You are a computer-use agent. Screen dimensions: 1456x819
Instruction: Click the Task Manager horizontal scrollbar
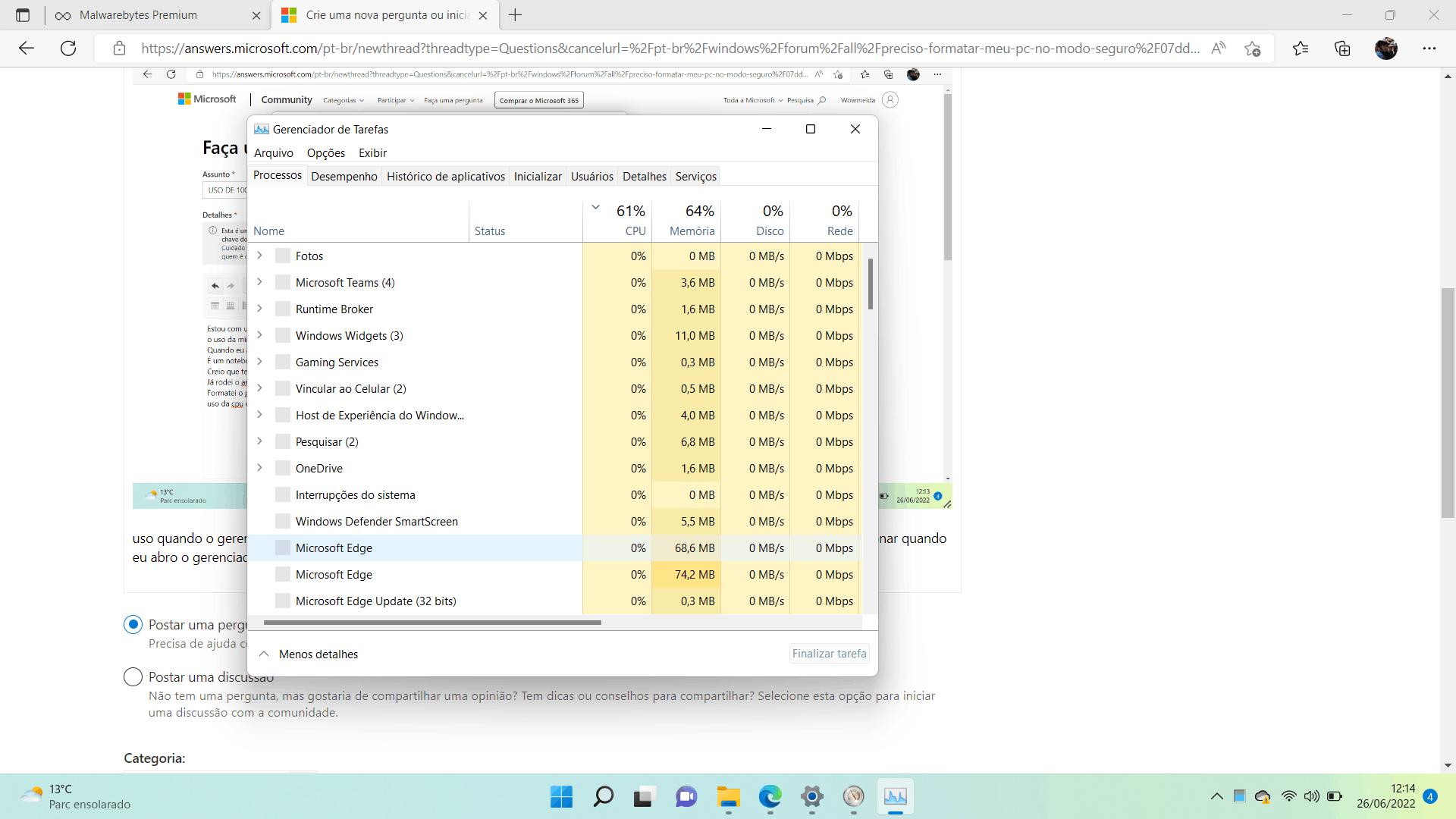(x=432, y=623)
